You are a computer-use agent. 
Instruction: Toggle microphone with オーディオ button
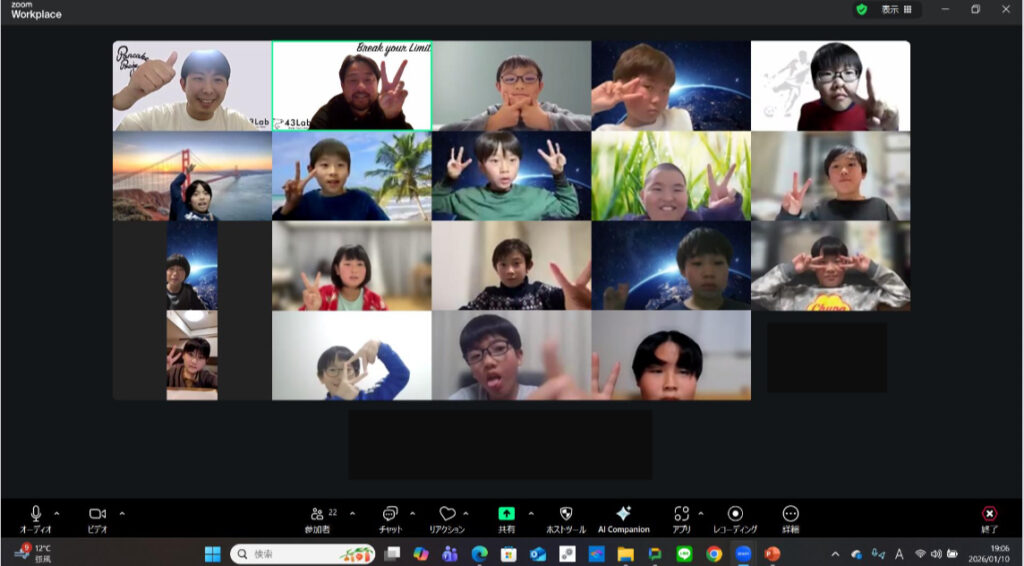36,514
